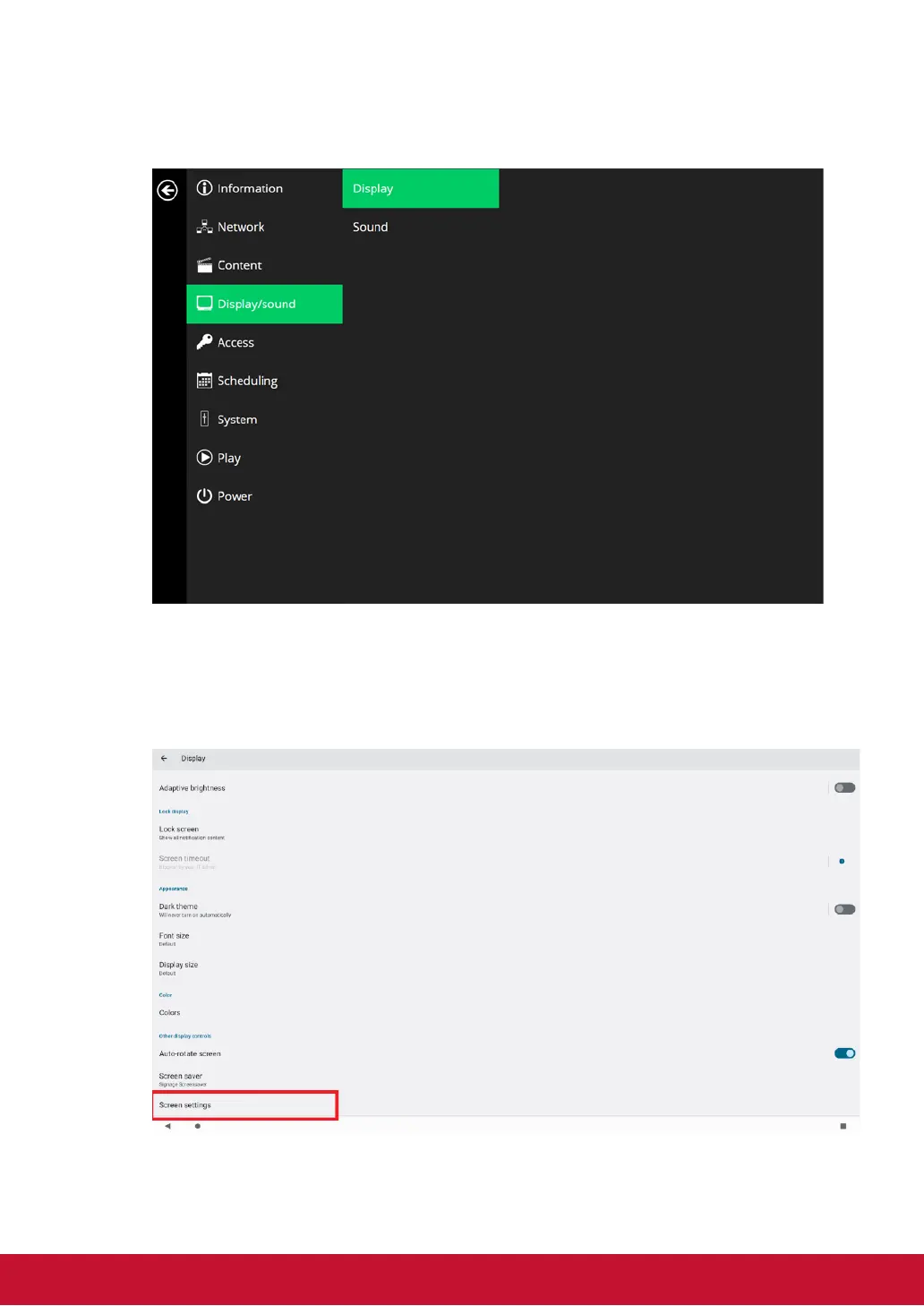Open the Colors setting
Screen dimensions: 924x1306
click(x=170, y=1013)
